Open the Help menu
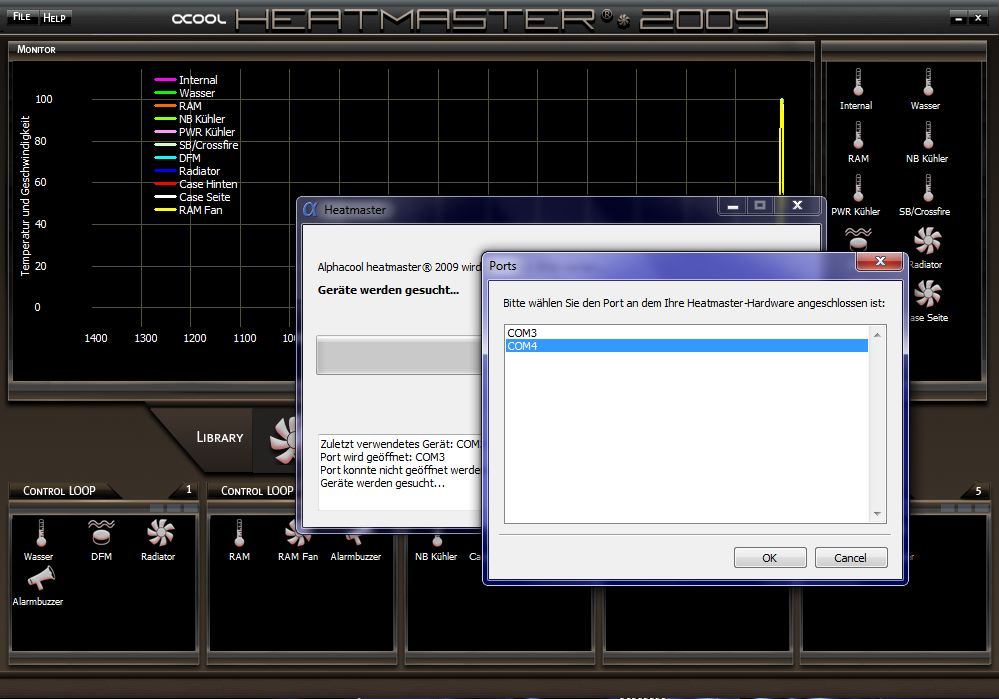 coord(54,18)
